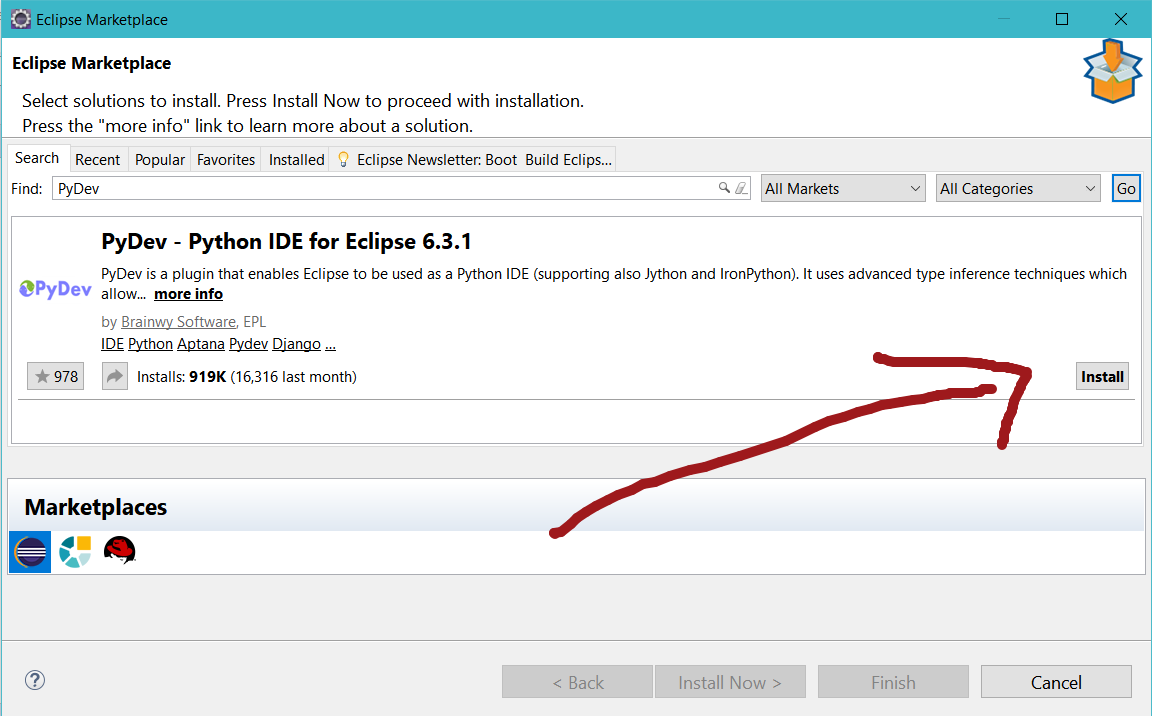Clear search text with the eraser icon
The image size is (1152, 716).
click(x=740, y=188)
